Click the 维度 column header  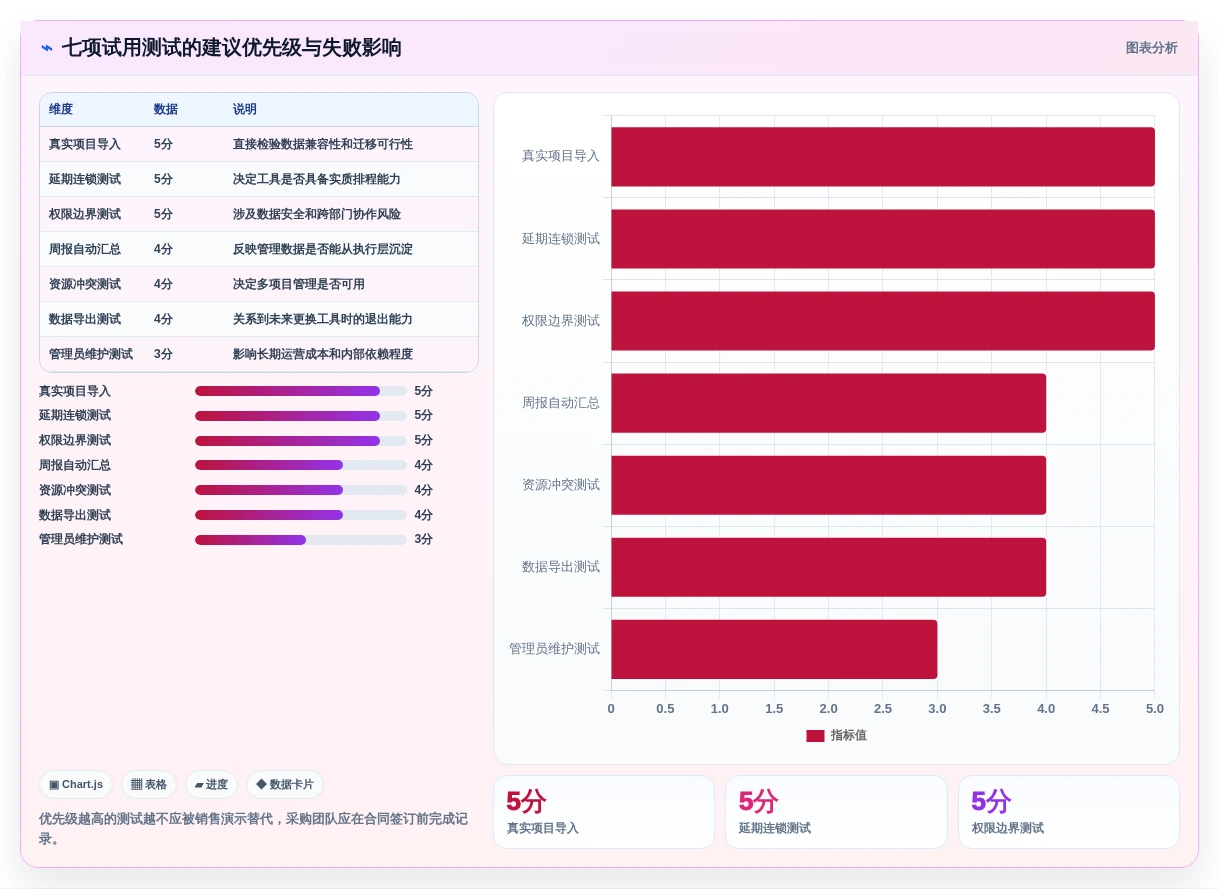(x=61, y=109)
